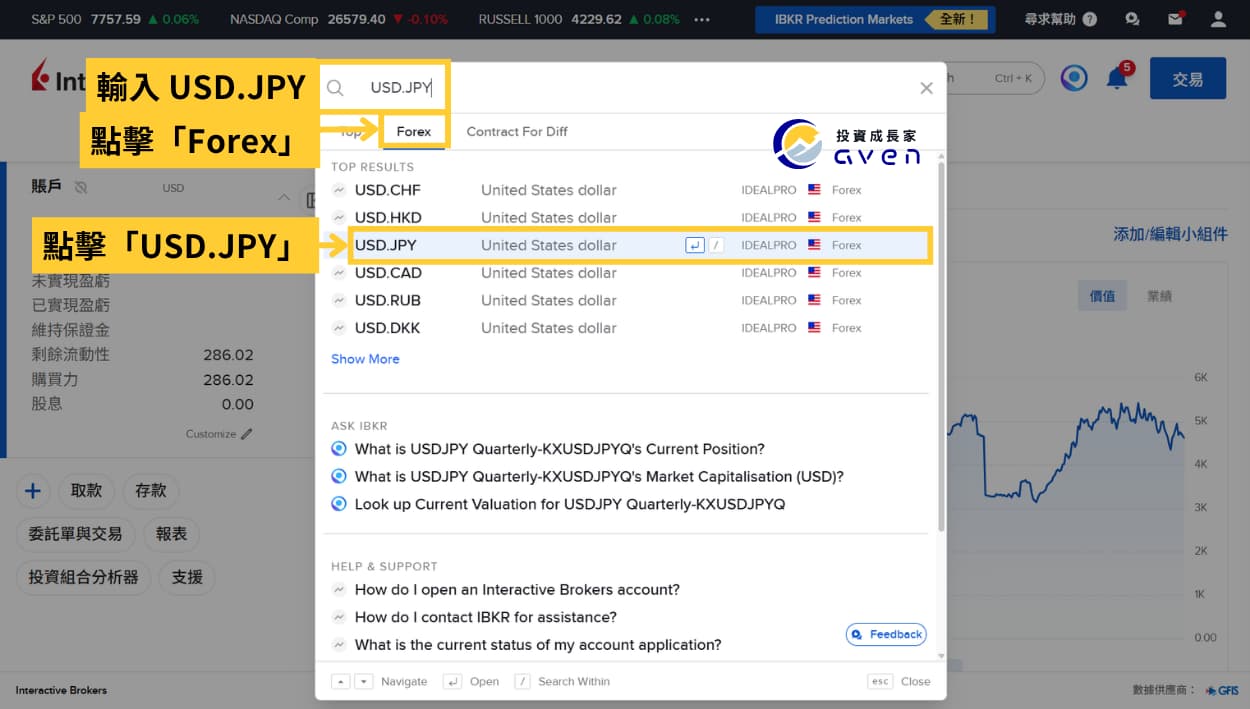The width and height of the screenshot is (1250, 709).
Task: Click the Open enter-key icon on USD.JPY row
Action: click(695, 245)
